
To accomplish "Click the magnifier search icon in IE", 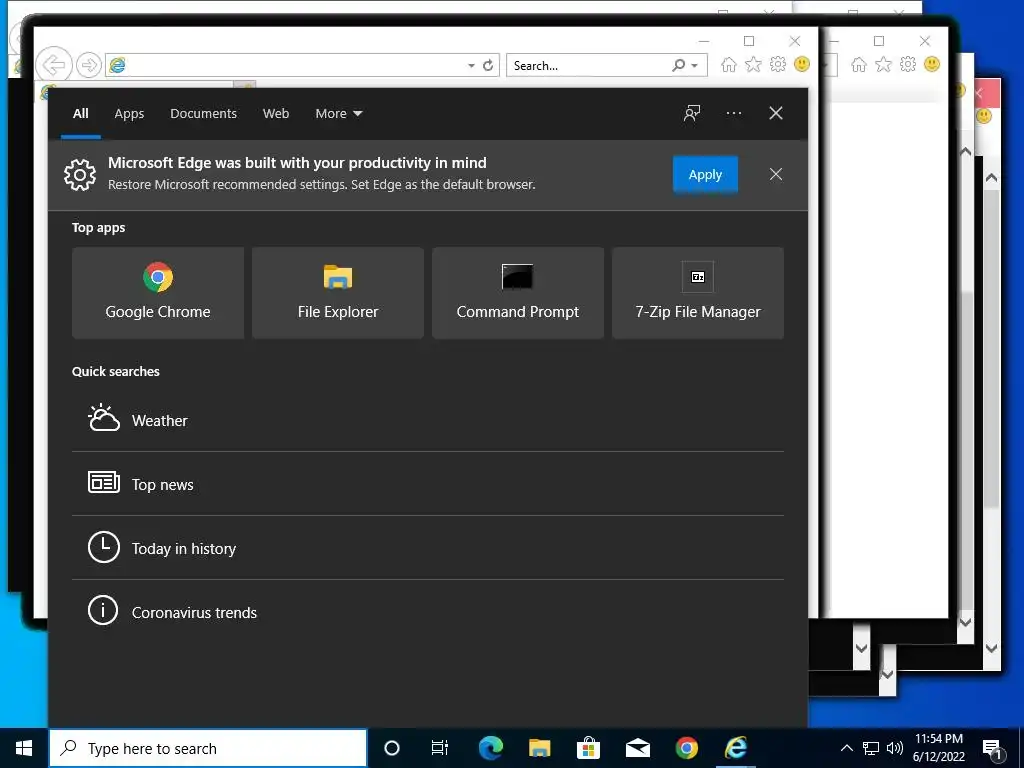I will pyautogui.click(x=679, y=65).
